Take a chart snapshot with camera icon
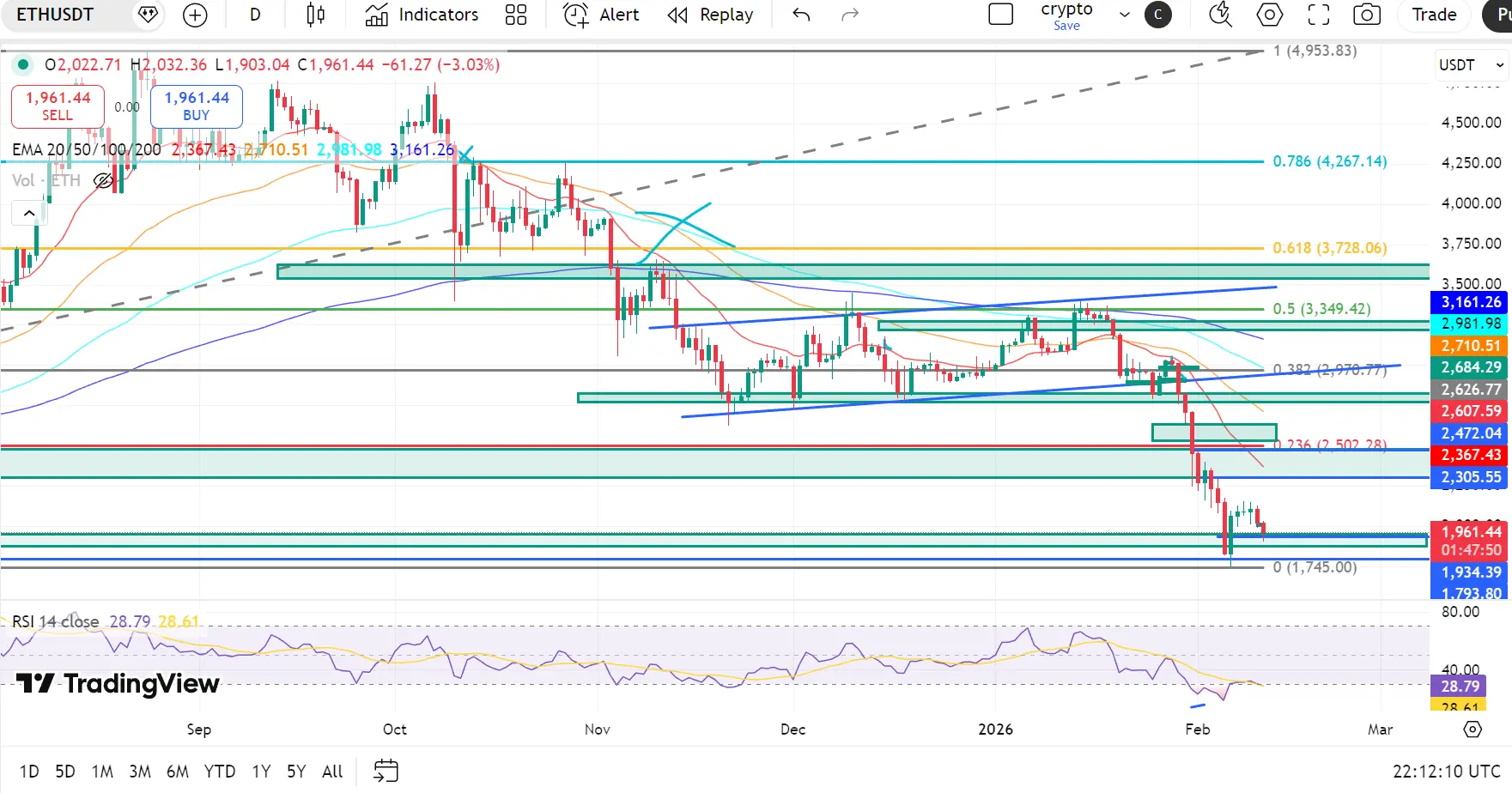The height and width of the screenshot is (793, 1512). (x=1367, y=15)
